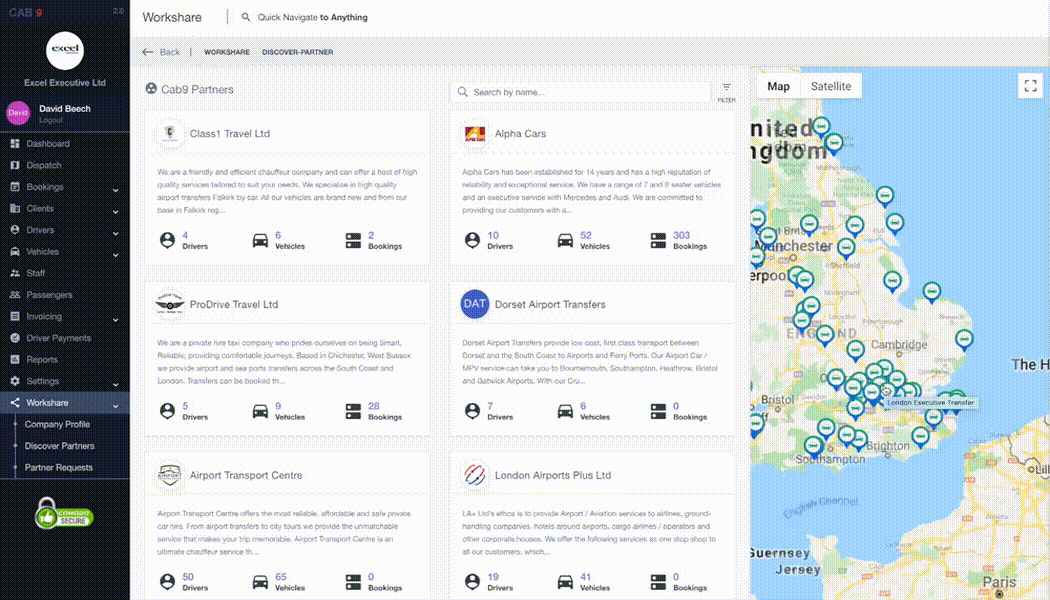Click the Staff people icon

[x=15, y=273]
